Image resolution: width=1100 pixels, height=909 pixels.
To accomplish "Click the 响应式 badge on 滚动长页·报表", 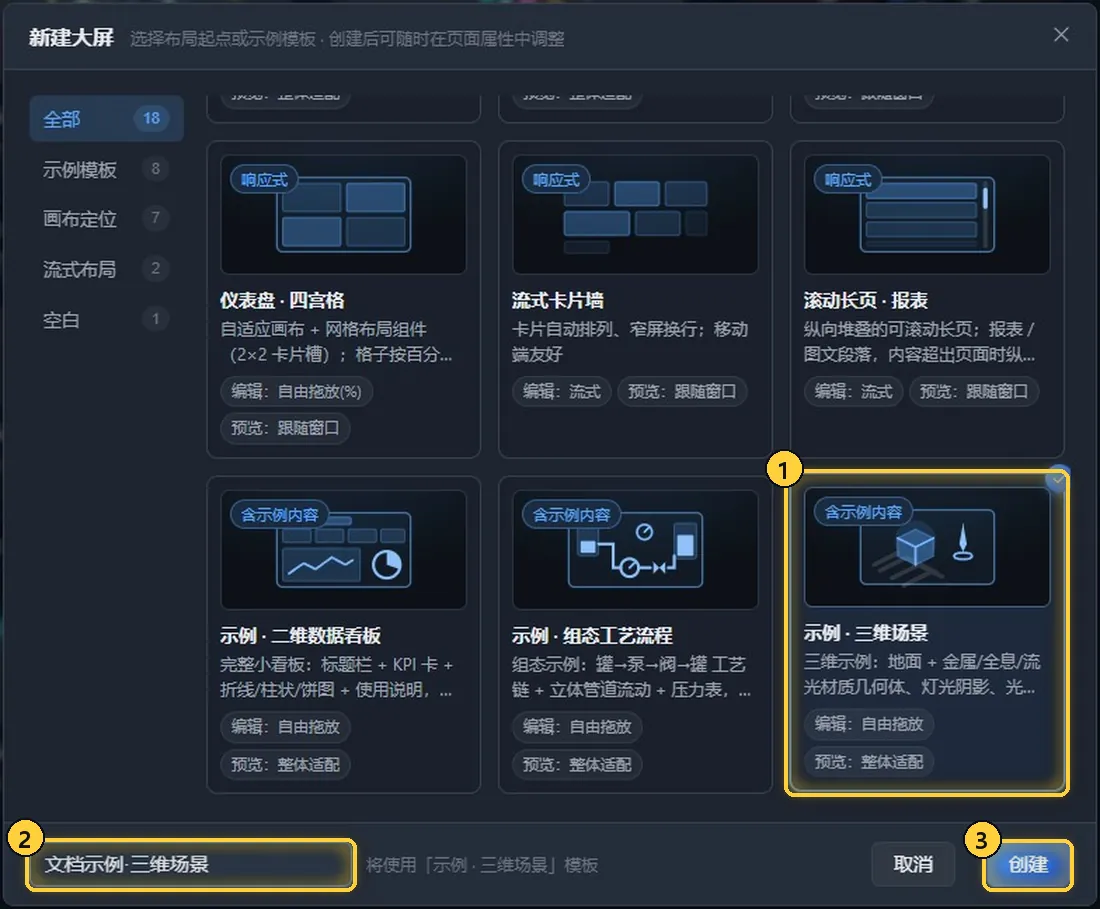I will [848, 180].
